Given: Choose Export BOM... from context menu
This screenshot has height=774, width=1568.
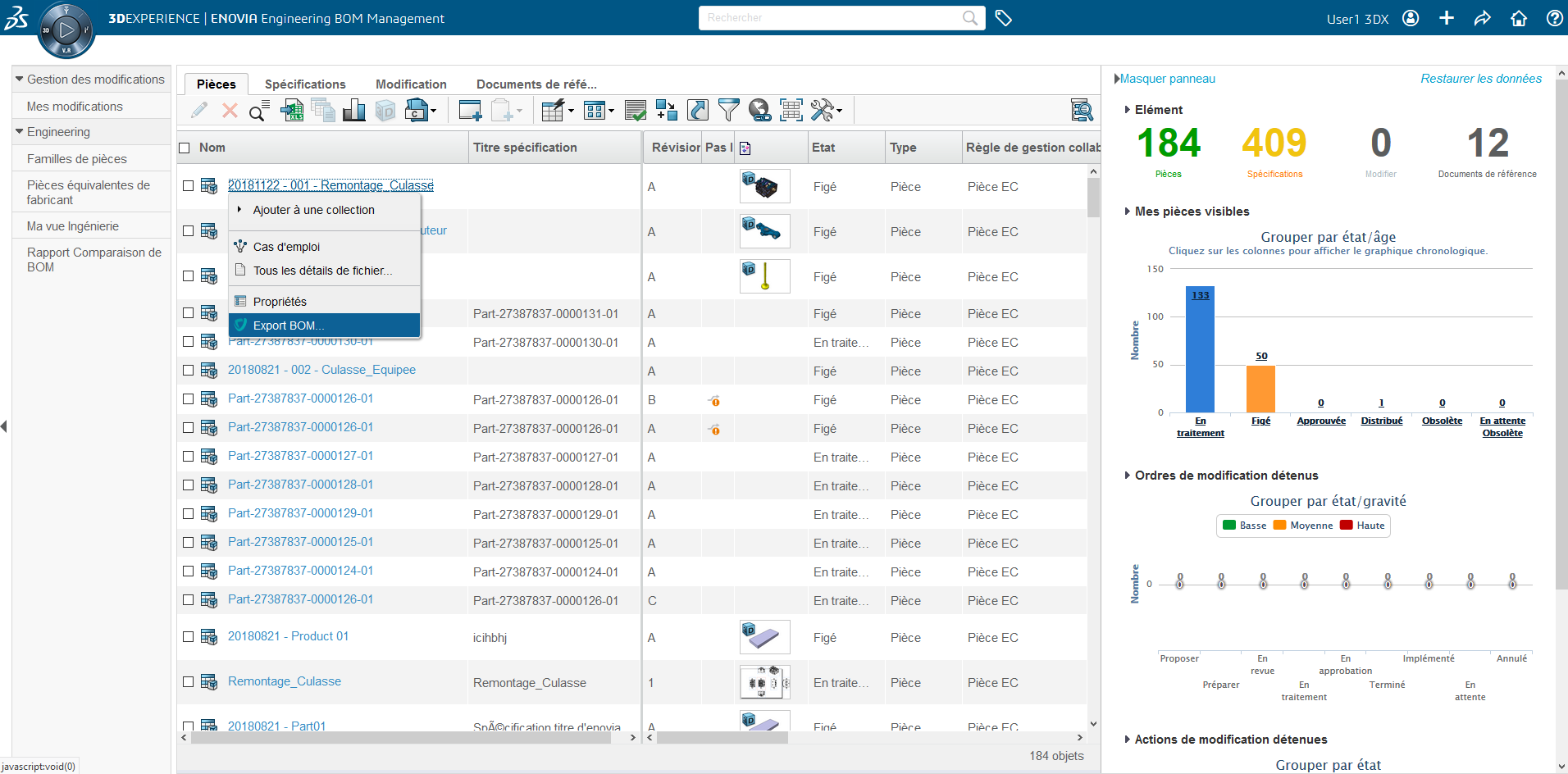Looking at the screenshot, I should point(289,326).
